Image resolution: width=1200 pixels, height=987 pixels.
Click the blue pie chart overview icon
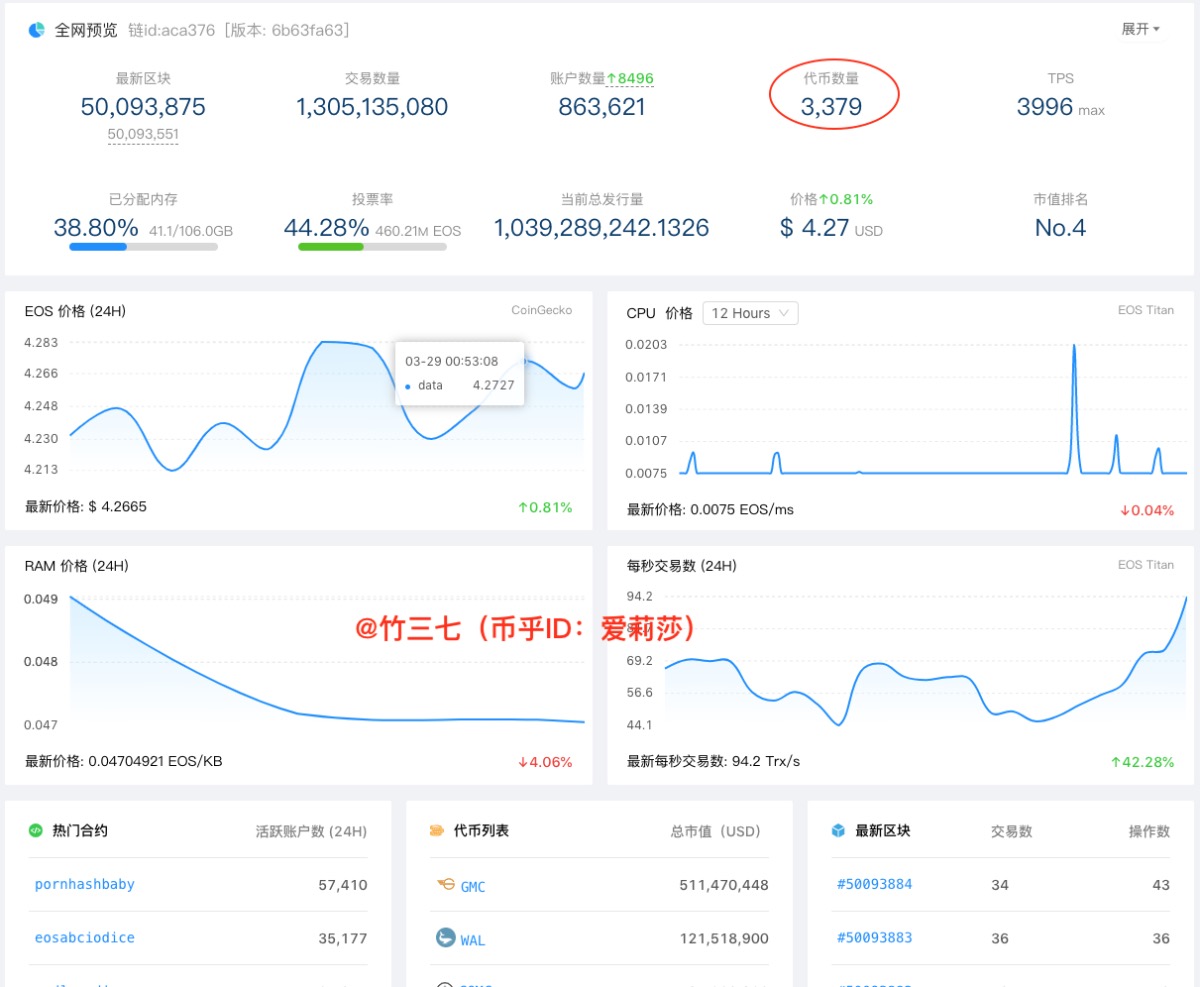(x=36, y=30)
